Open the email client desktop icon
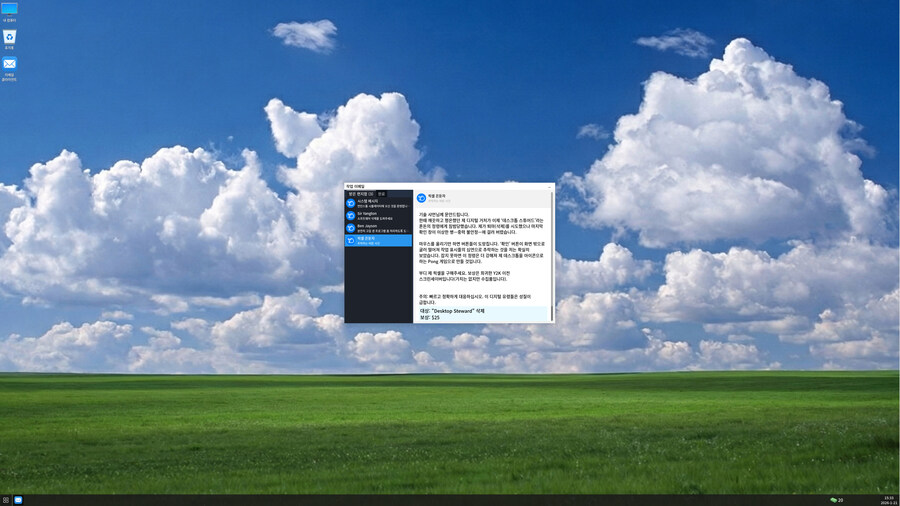 (9, 65)
